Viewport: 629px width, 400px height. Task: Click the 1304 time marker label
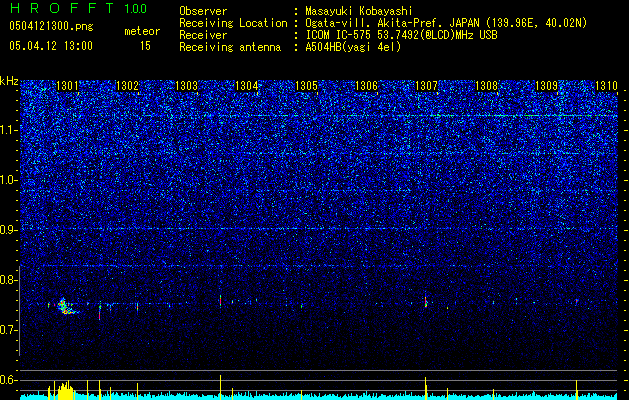pyautogui.click(x=246, y=85)
